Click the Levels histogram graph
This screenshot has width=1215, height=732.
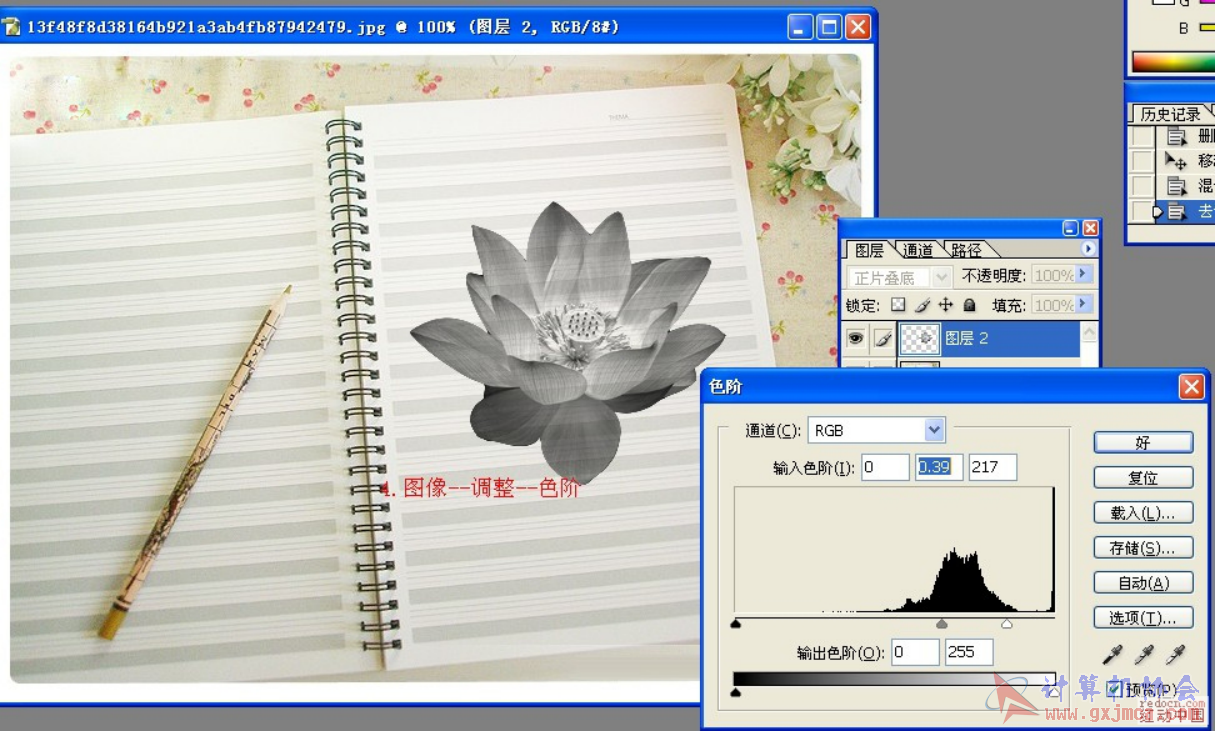click(895, 549)
